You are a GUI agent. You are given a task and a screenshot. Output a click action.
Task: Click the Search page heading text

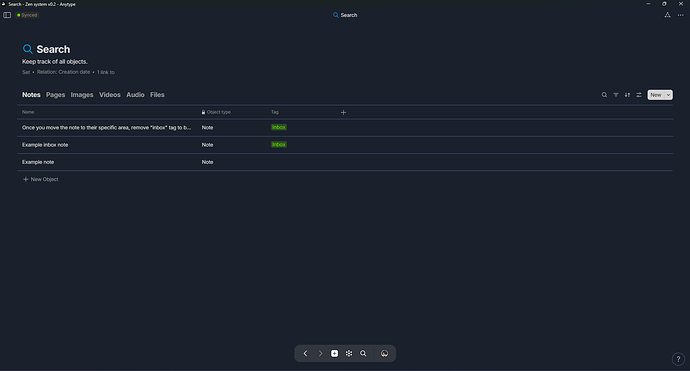53,49
